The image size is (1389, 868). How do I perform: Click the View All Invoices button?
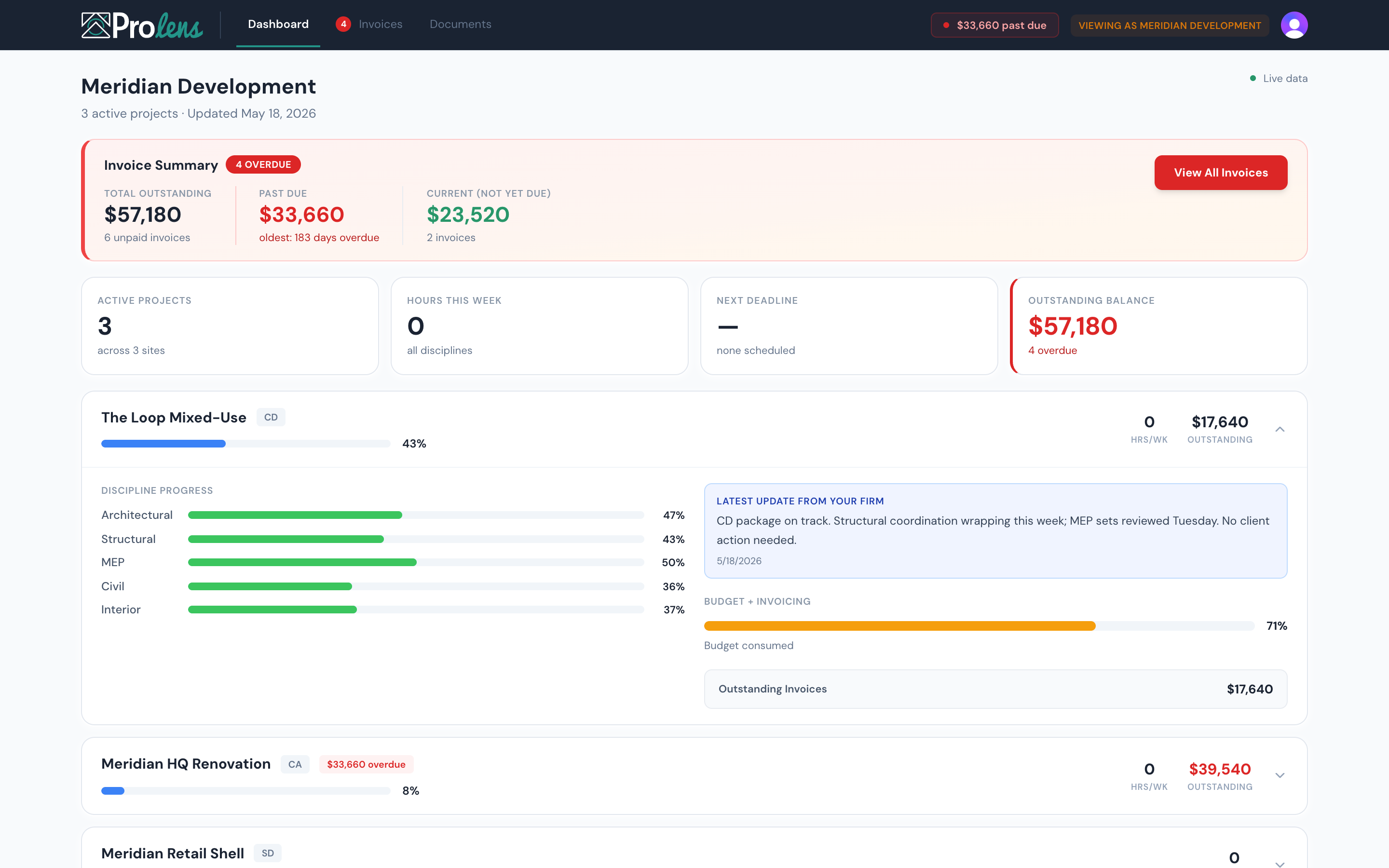click(x=1221, y=173)
